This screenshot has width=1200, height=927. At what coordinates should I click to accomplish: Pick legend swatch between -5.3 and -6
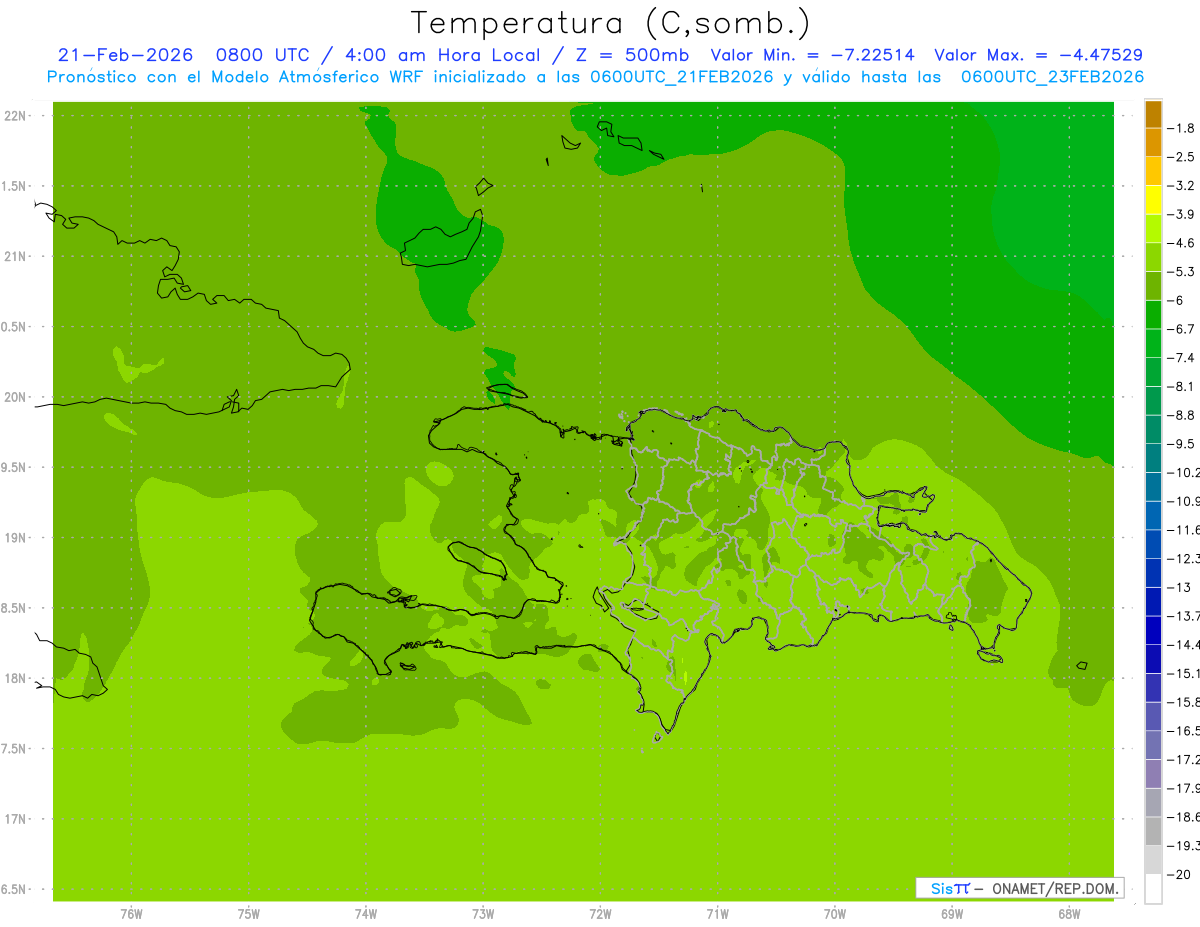[1153, 286]
